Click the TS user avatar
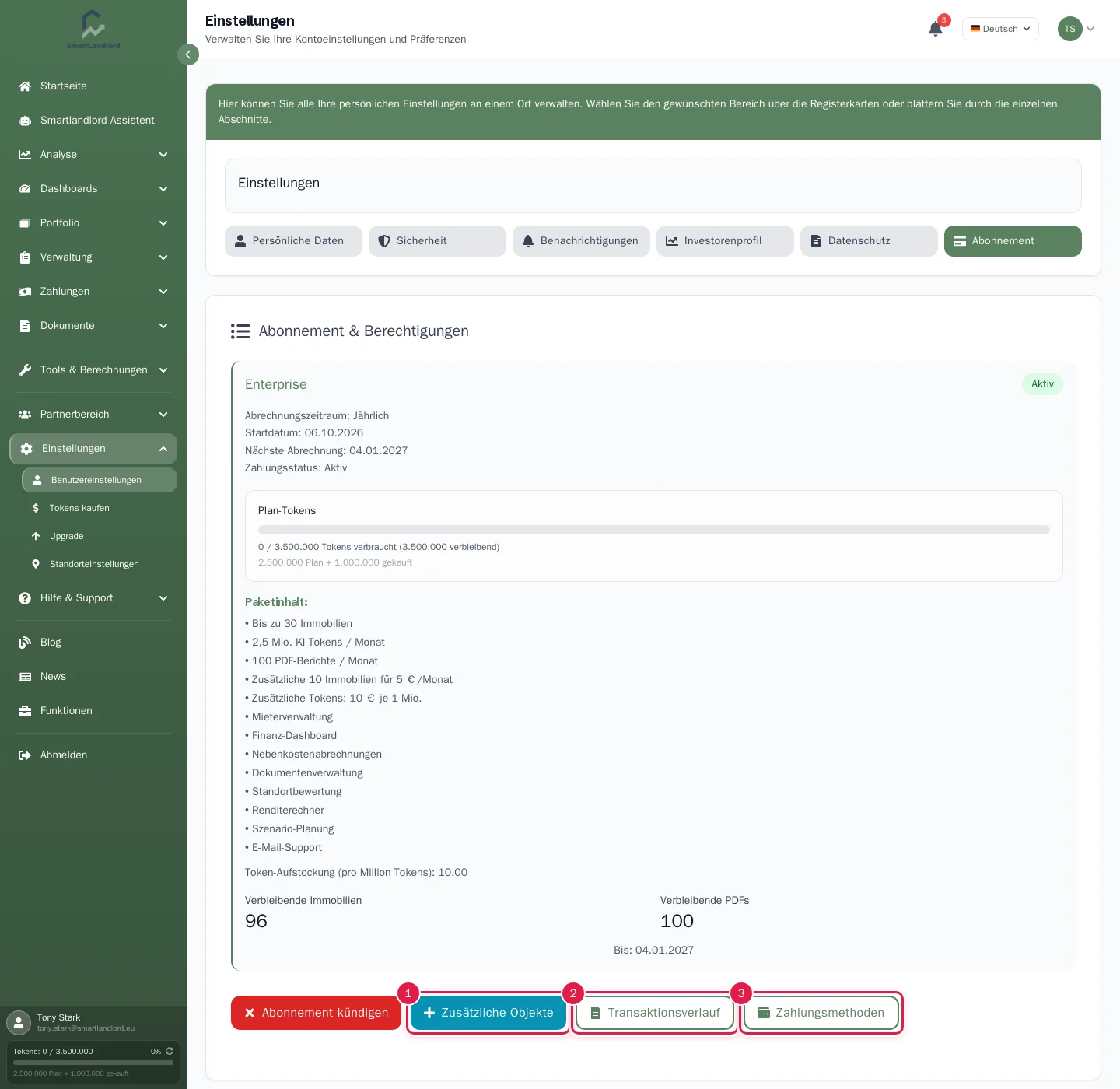 1070,29
